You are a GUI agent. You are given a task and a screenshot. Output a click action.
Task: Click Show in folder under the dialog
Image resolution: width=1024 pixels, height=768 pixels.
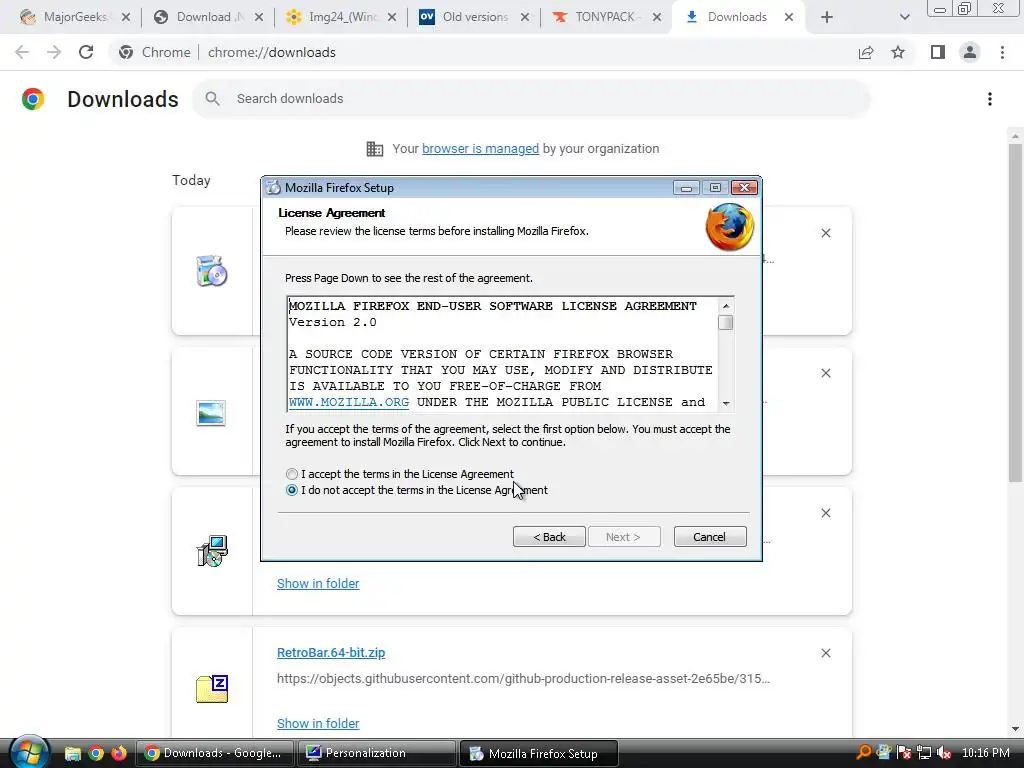click(x=318, y=584)
